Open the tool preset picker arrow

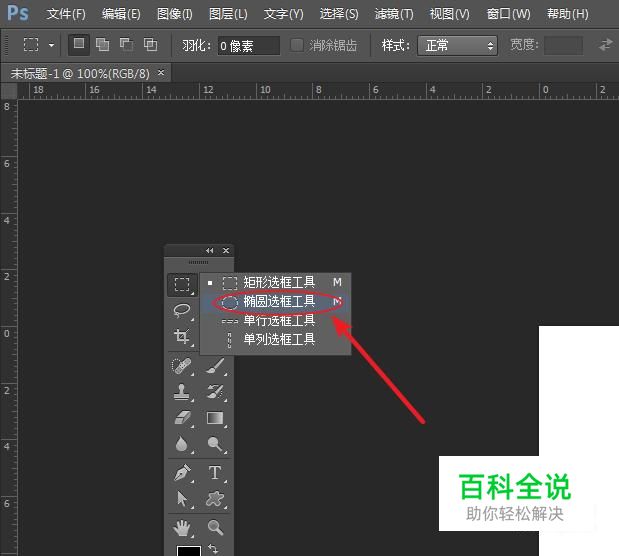click(x=52, y=45)
